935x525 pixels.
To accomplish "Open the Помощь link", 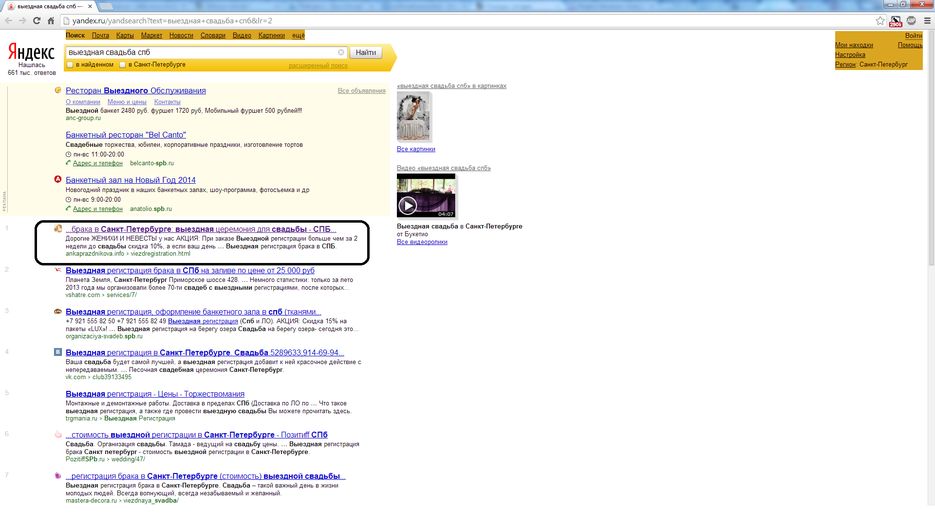I will pos(910,45).
